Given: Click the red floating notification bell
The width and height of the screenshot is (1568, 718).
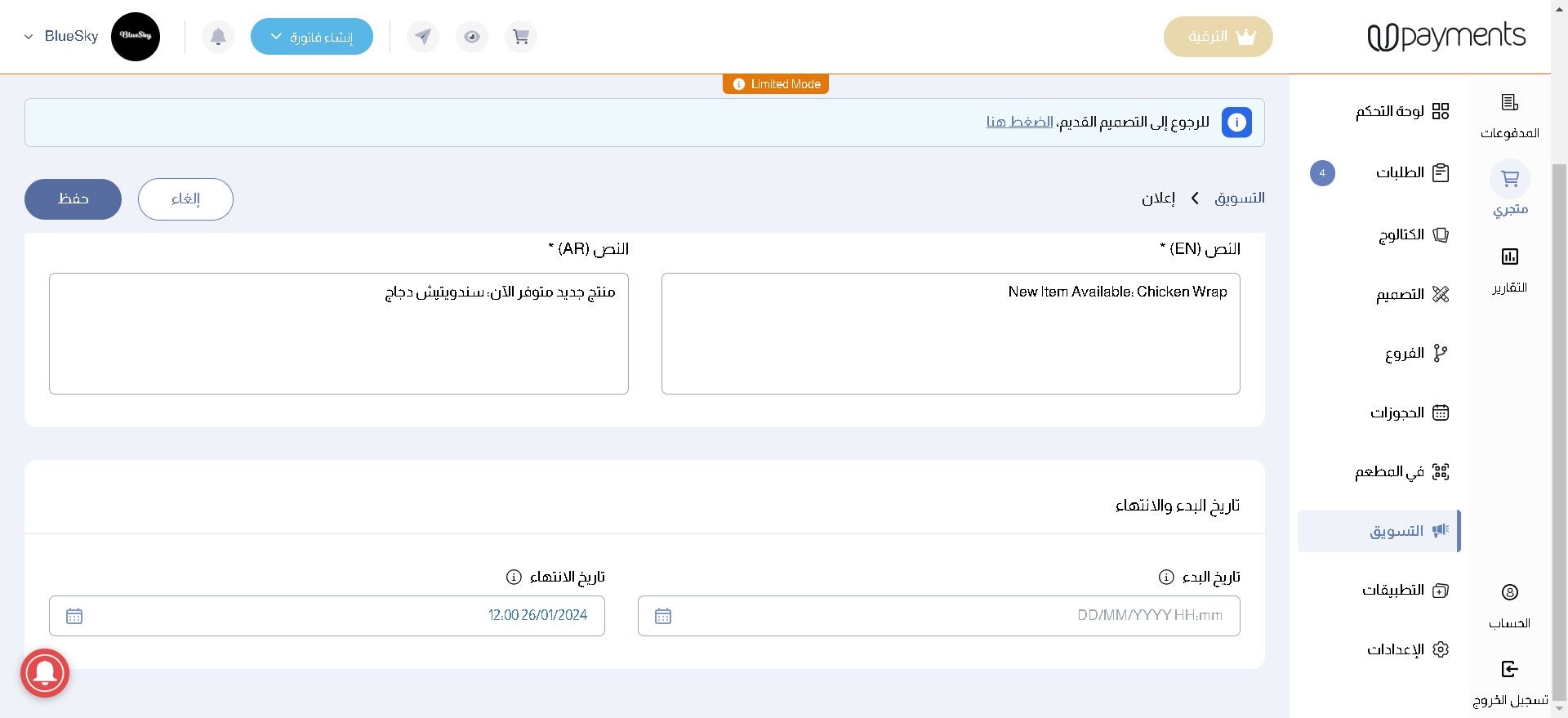Looking at the screenshot, I should [x=45, y=673].
